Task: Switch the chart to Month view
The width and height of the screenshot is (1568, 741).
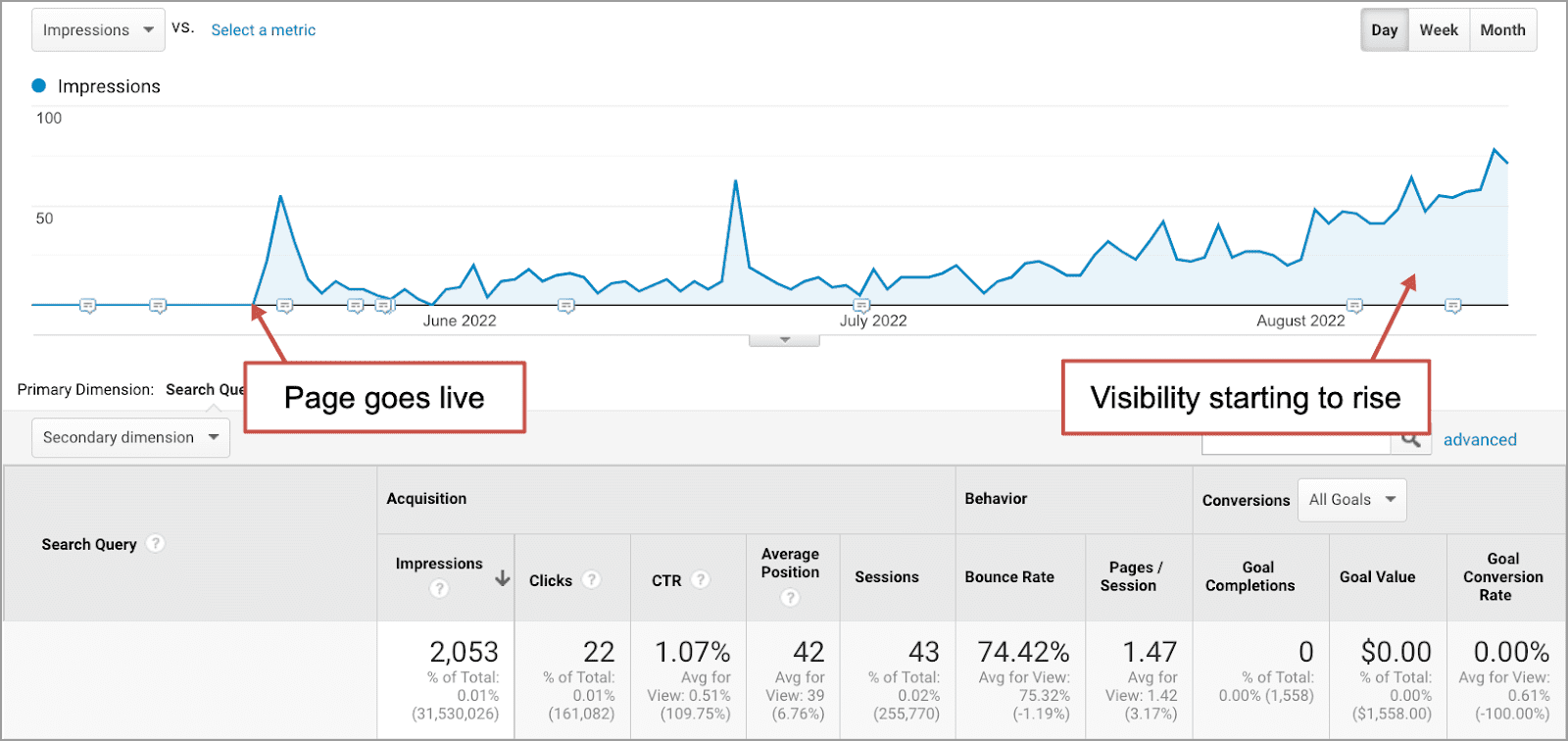Action: click(1502, 30)
